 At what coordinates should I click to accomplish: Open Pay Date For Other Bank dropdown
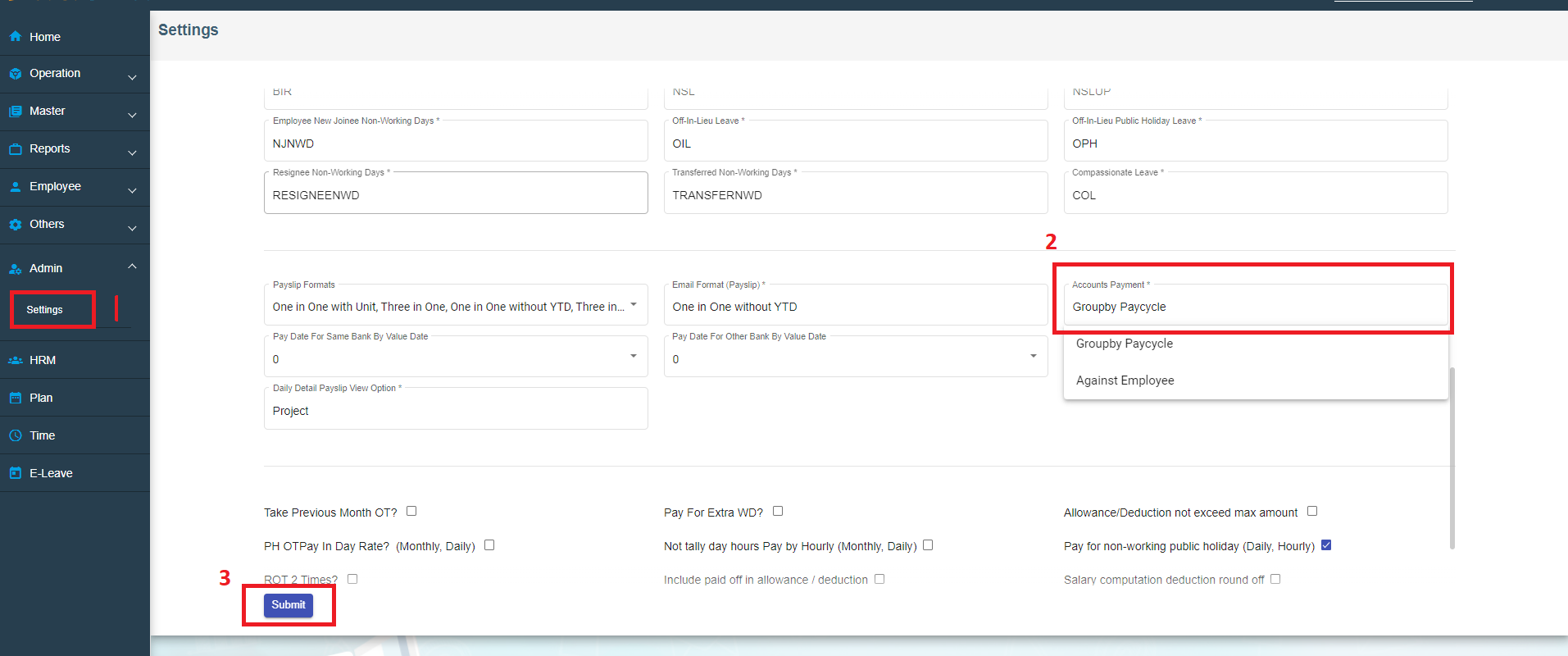point(855,358)
